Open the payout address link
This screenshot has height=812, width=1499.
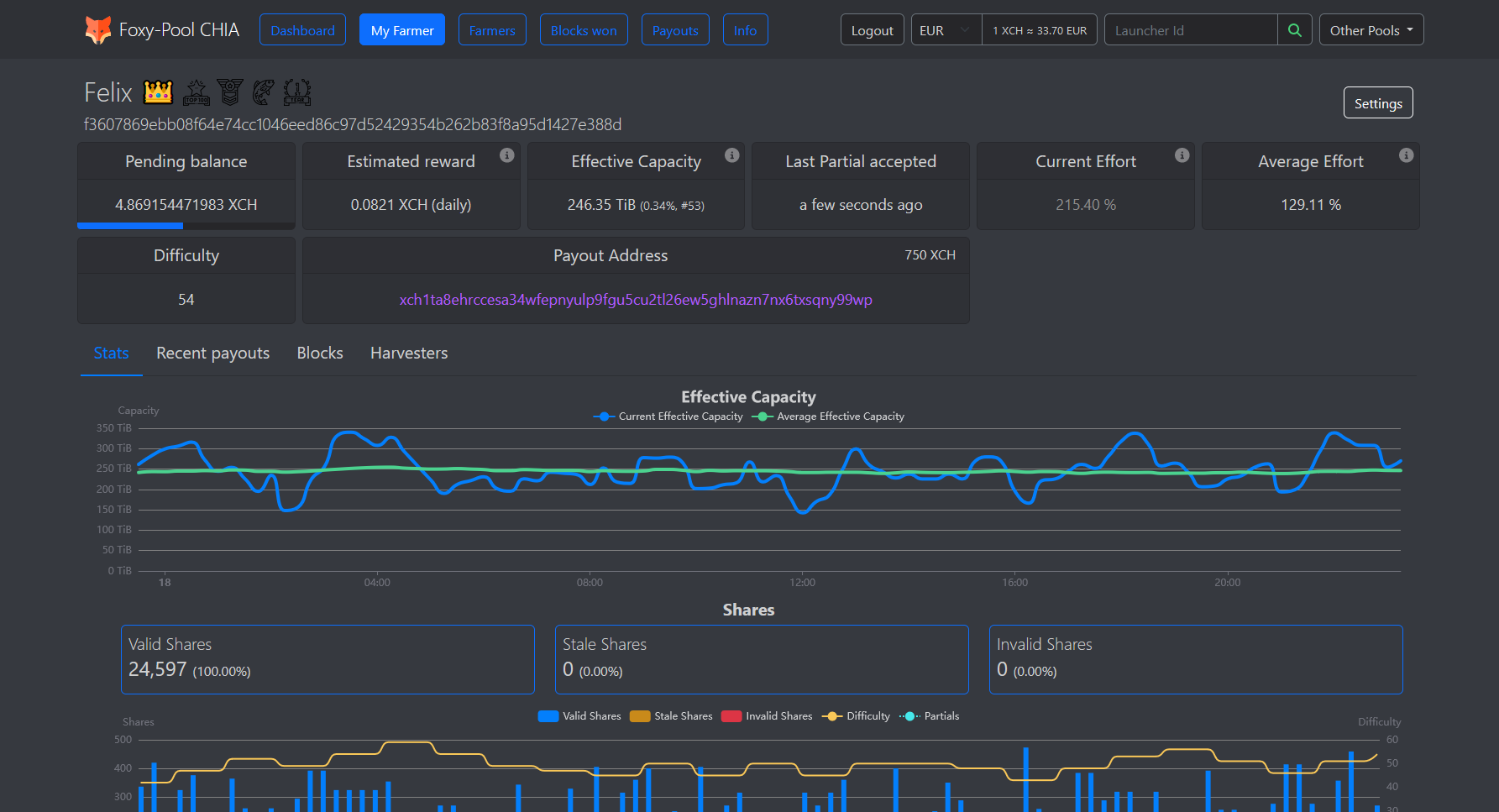636,300
